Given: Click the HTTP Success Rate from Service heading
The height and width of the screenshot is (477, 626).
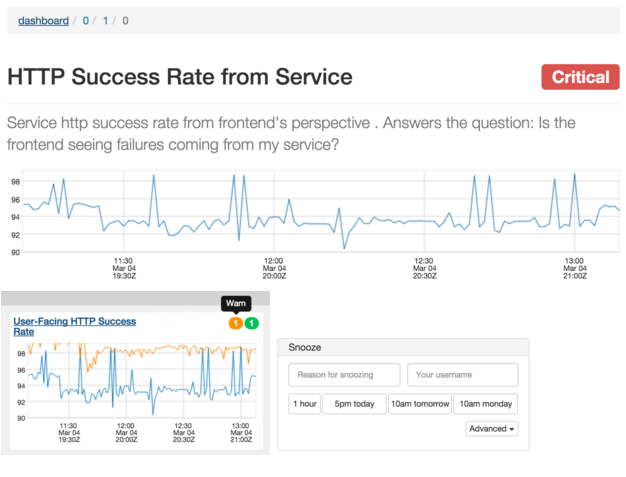Looking at the screenshot, I should tap(180, 77).
